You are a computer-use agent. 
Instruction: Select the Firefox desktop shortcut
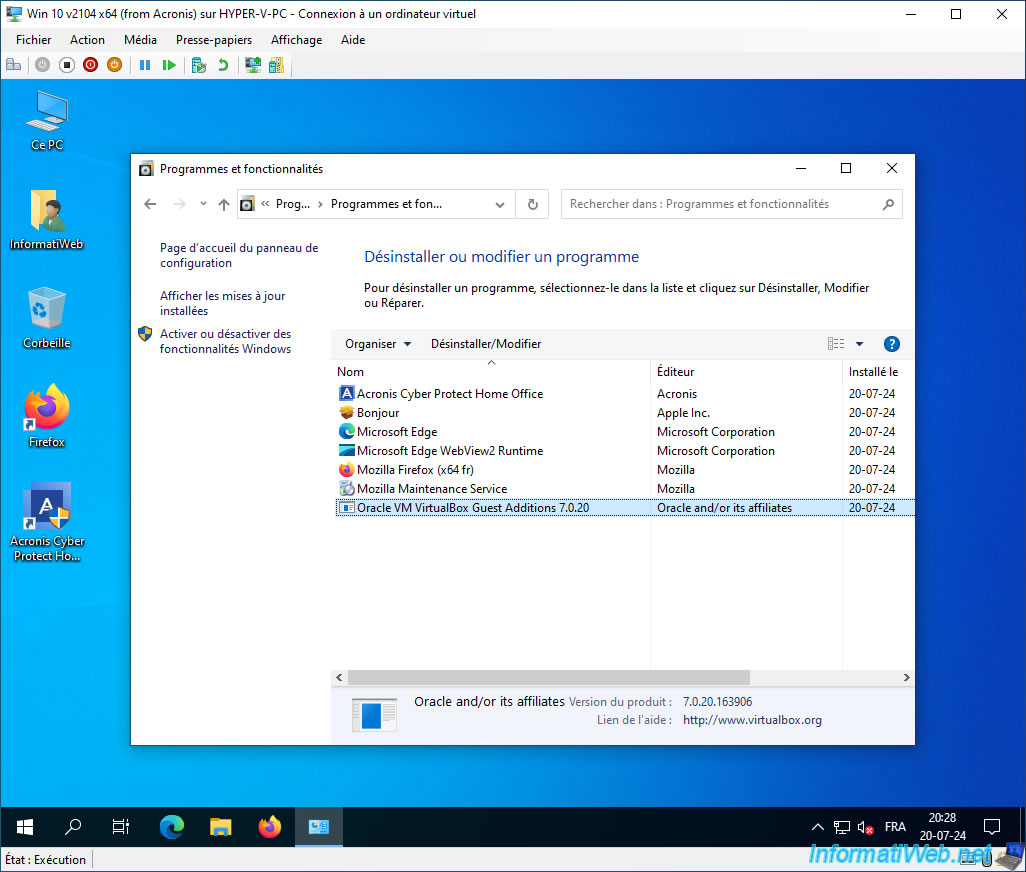[x=46, y=417]
